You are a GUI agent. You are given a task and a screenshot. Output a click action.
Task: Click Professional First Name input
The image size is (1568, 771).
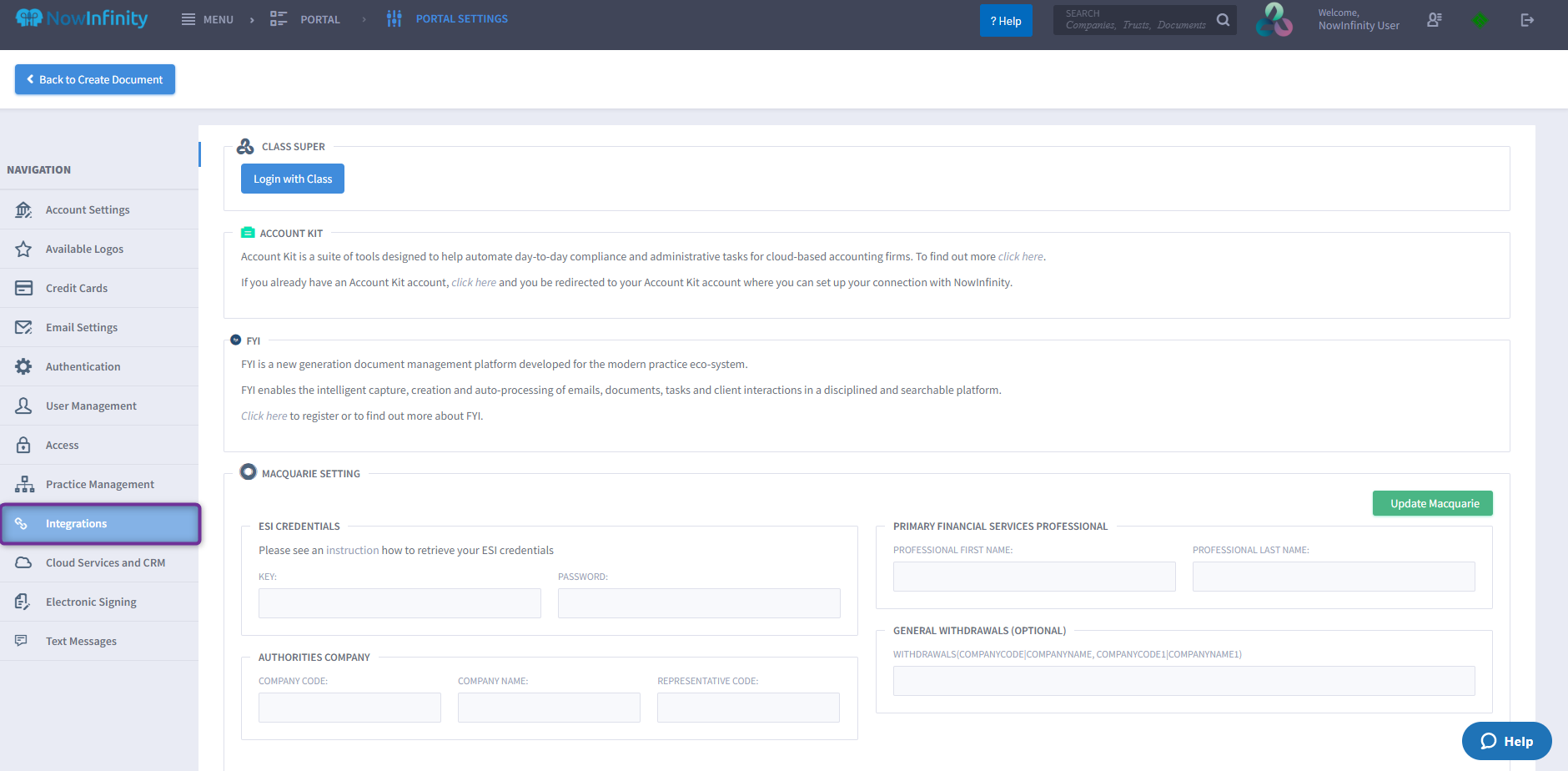pyautogui.click(x=1034, y=577)
